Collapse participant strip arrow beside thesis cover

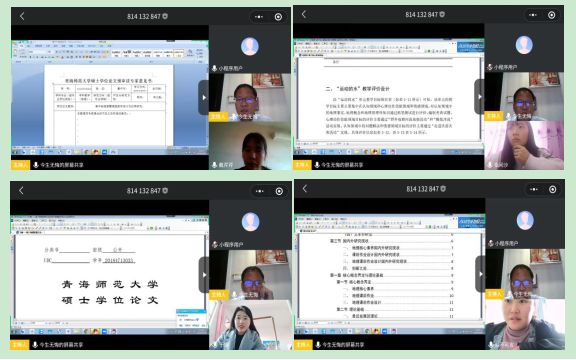tap(204, 275)
